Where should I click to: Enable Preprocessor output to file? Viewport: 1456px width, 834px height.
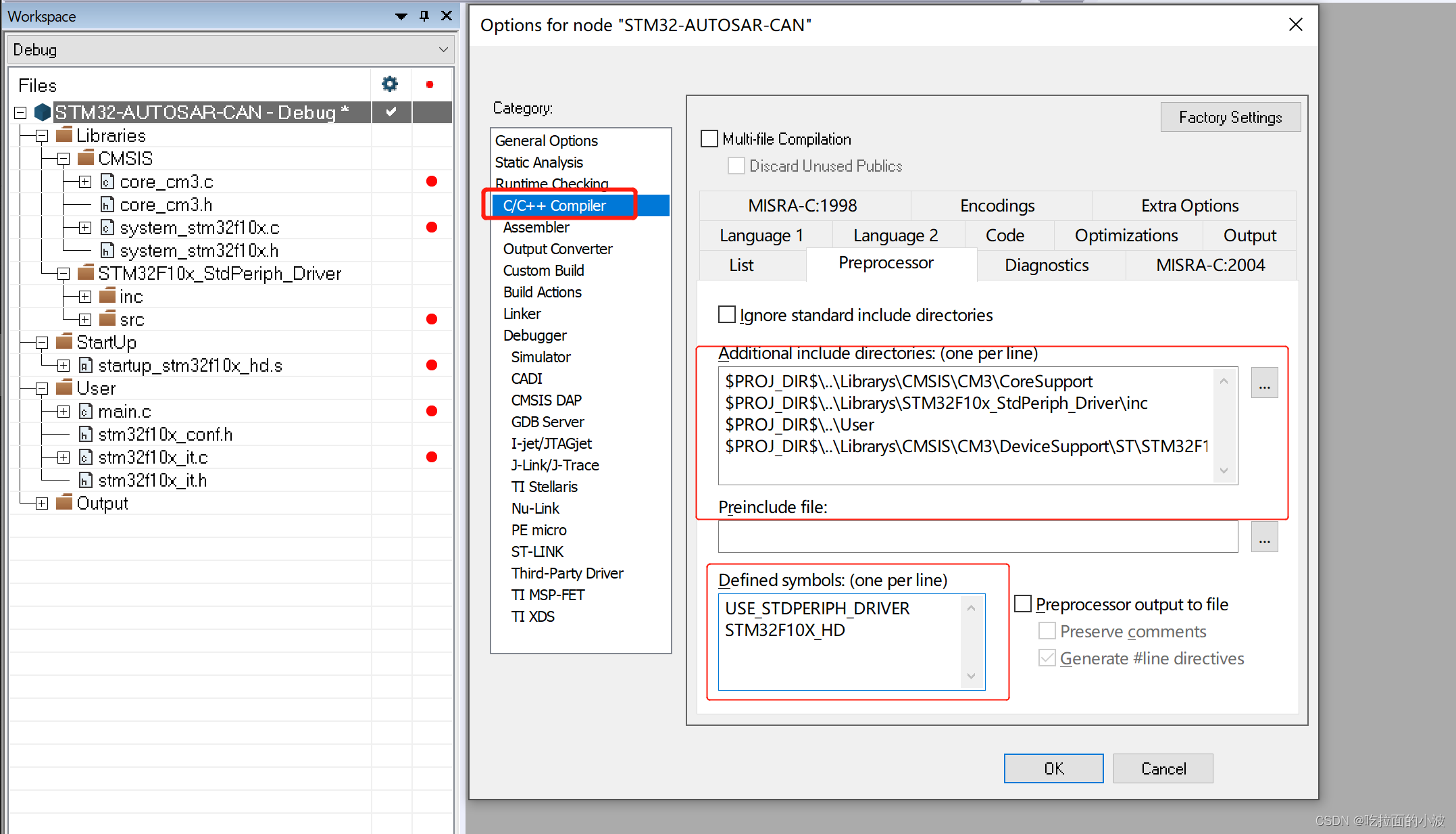1024,604
